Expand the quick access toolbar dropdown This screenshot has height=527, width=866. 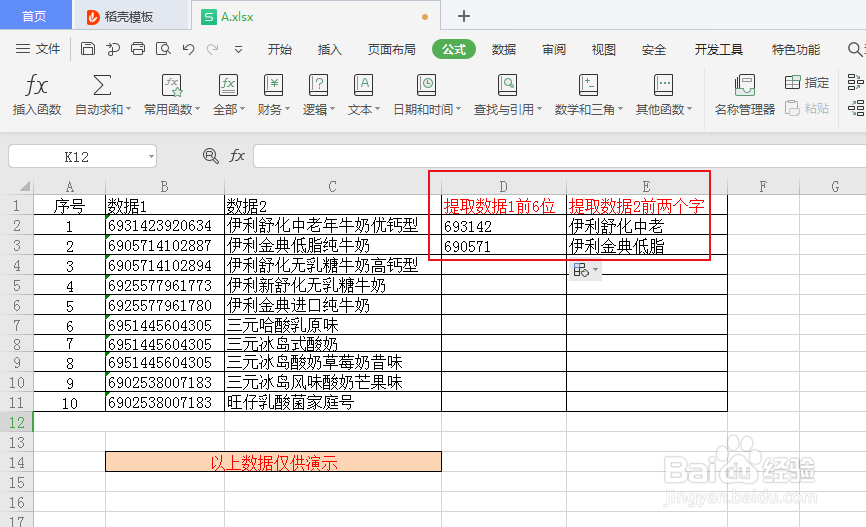239,50
